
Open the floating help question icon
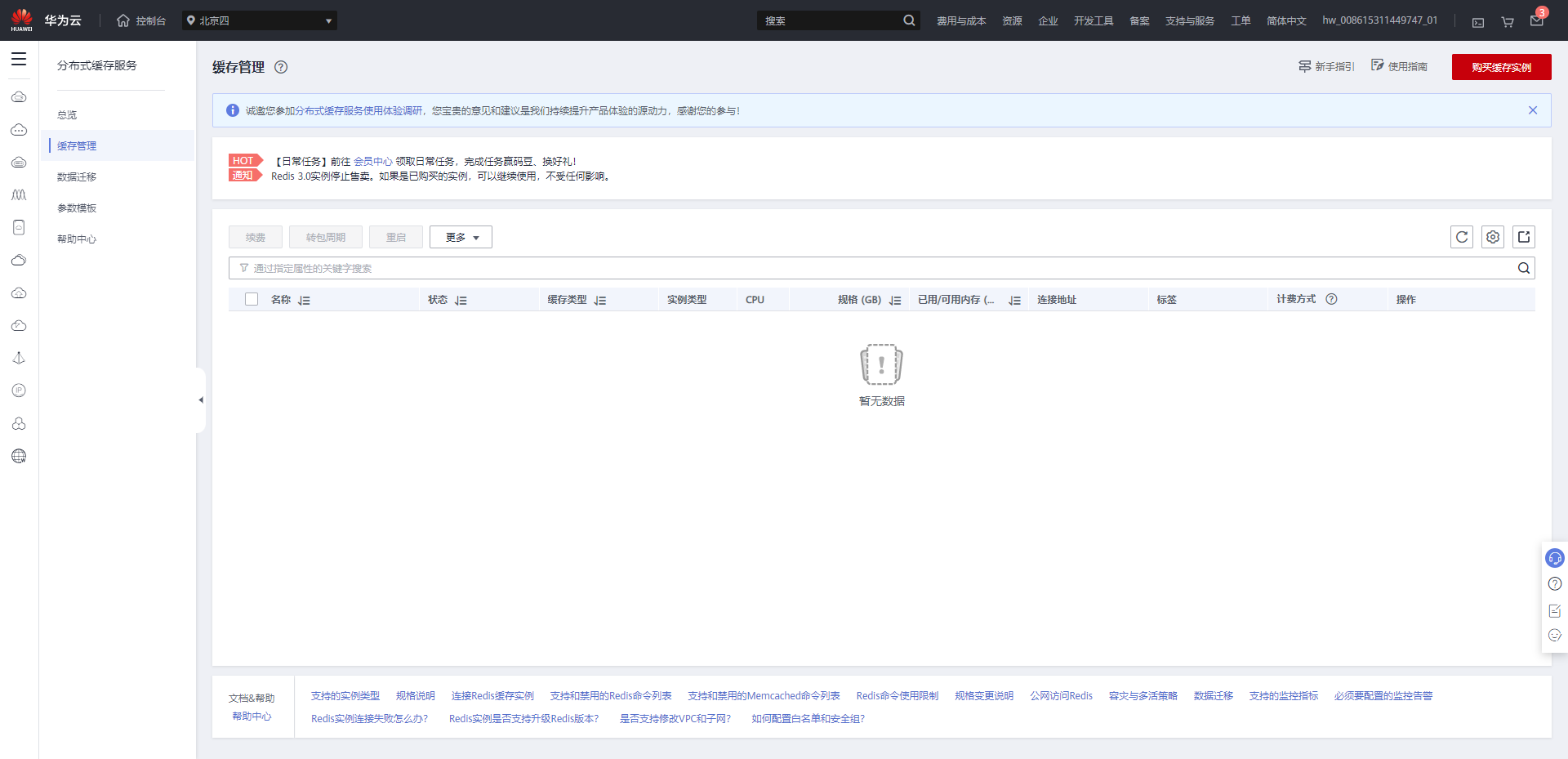click(x=1555, y=583)
